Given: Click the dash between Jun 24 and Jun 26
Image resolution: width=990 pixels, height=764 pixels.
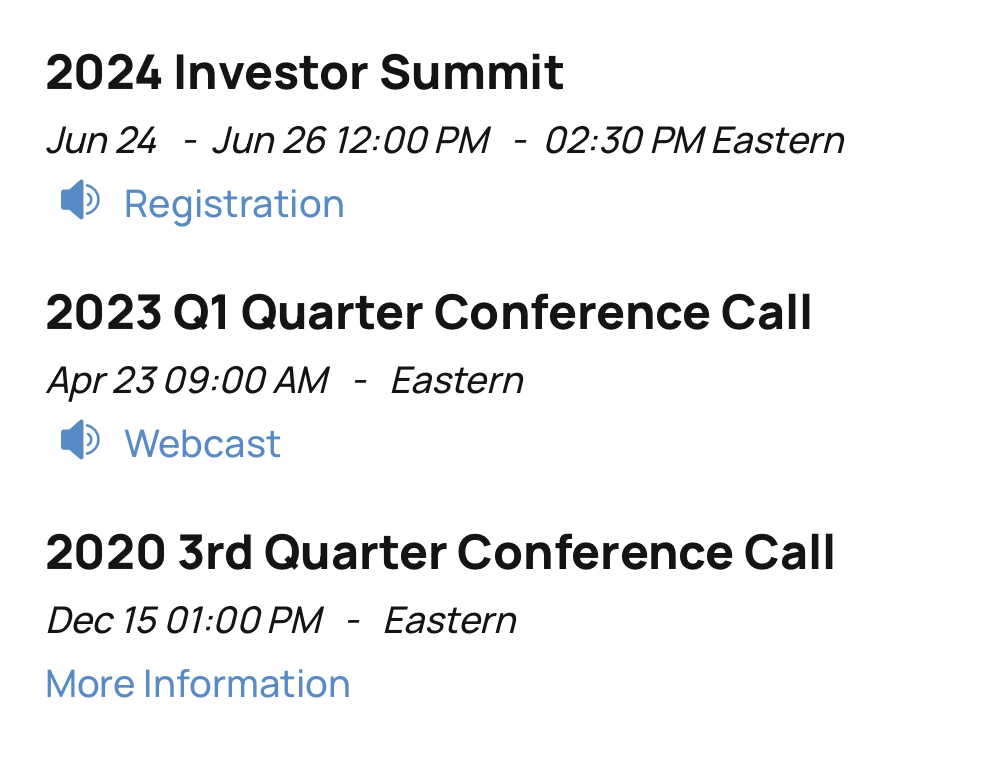Looking at the screenshot, I should (x=190, y=141).
